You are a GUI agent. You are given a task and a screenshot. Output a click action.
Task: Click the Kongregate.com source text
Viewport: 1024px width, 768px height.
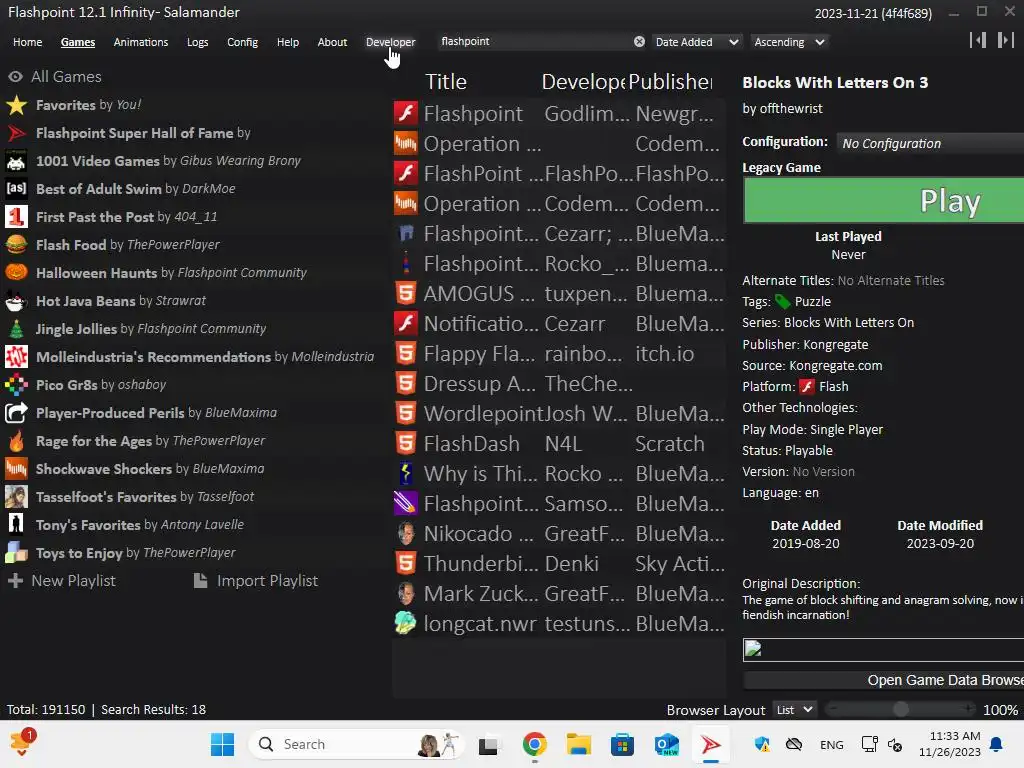835,366
